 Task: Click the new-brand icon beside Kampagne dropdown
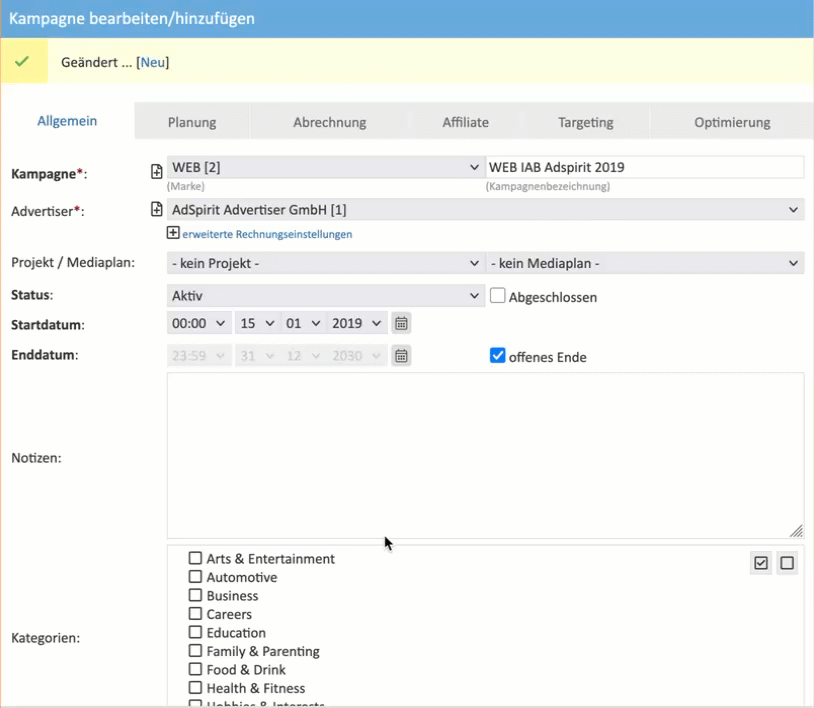point(156,171)
